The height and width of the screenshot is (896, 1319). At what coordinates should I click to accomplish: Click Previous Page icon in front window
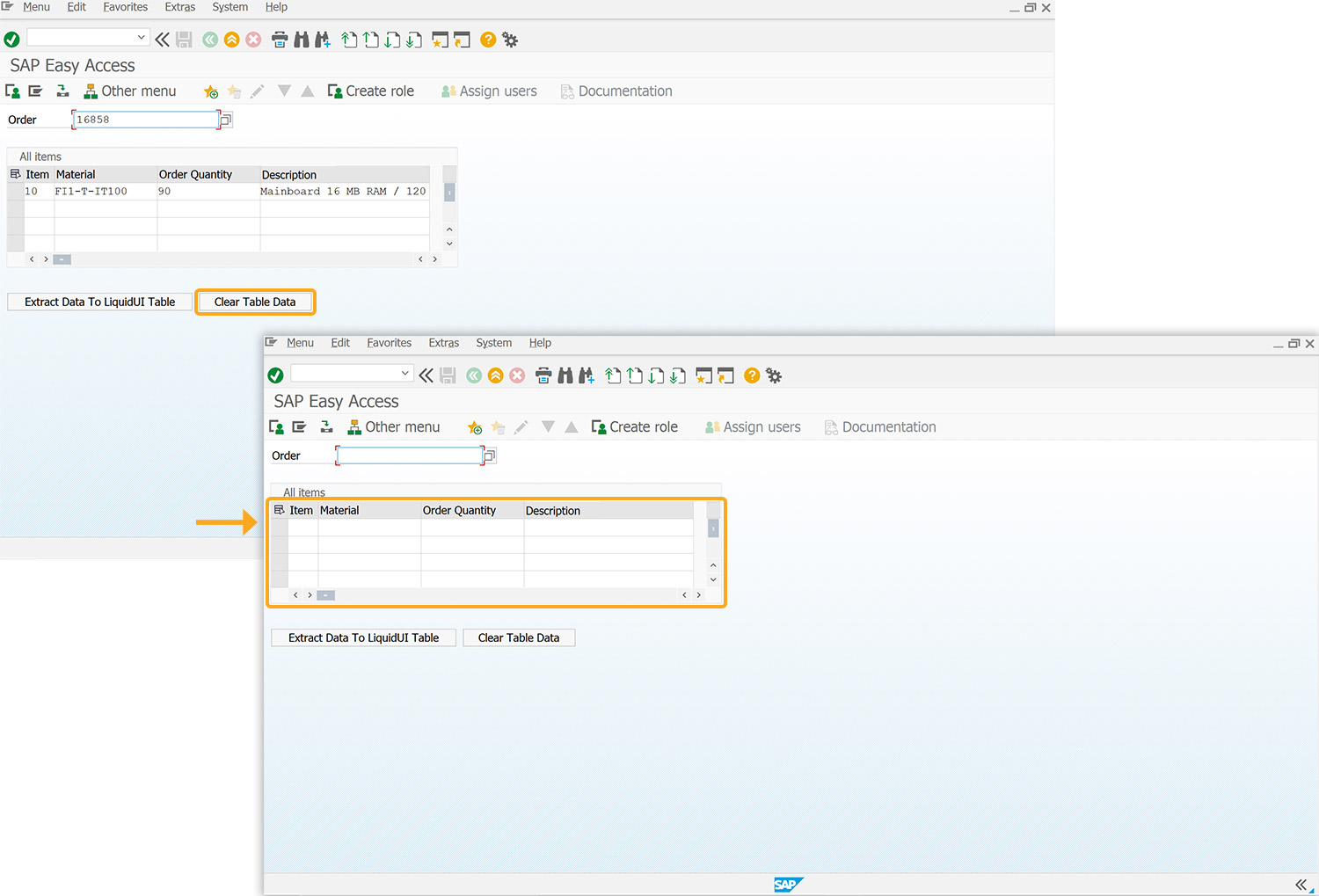[x=635, y=375]
